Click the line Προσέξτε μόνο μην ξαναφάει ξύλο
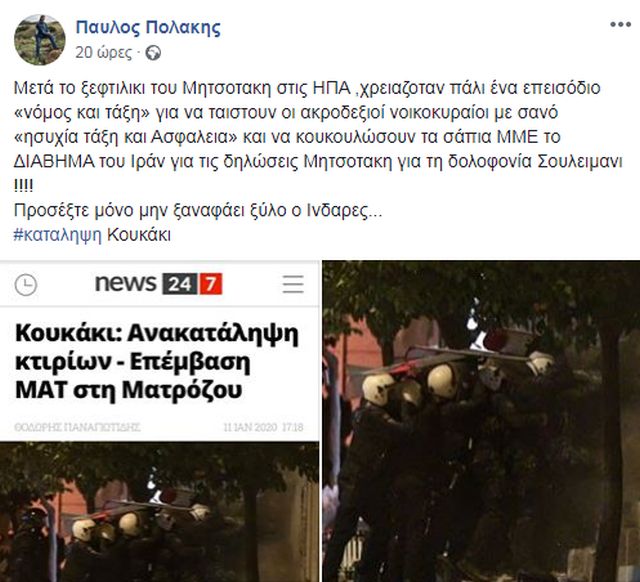 pos(198,211)
